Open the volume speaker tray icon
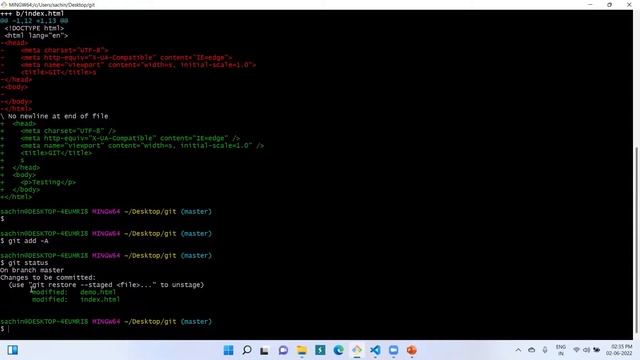640x360 pixels. pos(587,350)
